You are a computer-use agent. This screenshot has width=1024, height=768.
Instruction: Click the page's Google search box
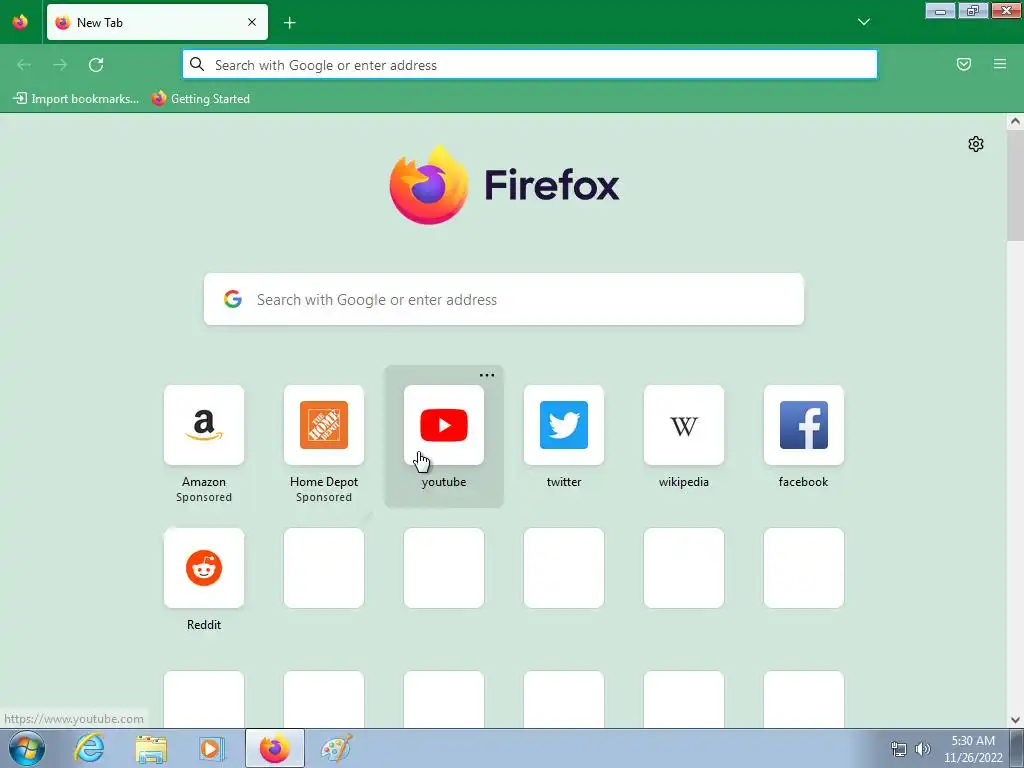tap(504, 299)
